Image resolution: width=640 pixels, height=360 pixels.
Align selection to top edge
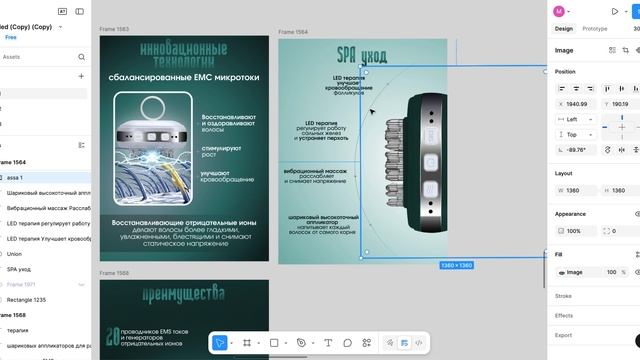pos(607,89)
